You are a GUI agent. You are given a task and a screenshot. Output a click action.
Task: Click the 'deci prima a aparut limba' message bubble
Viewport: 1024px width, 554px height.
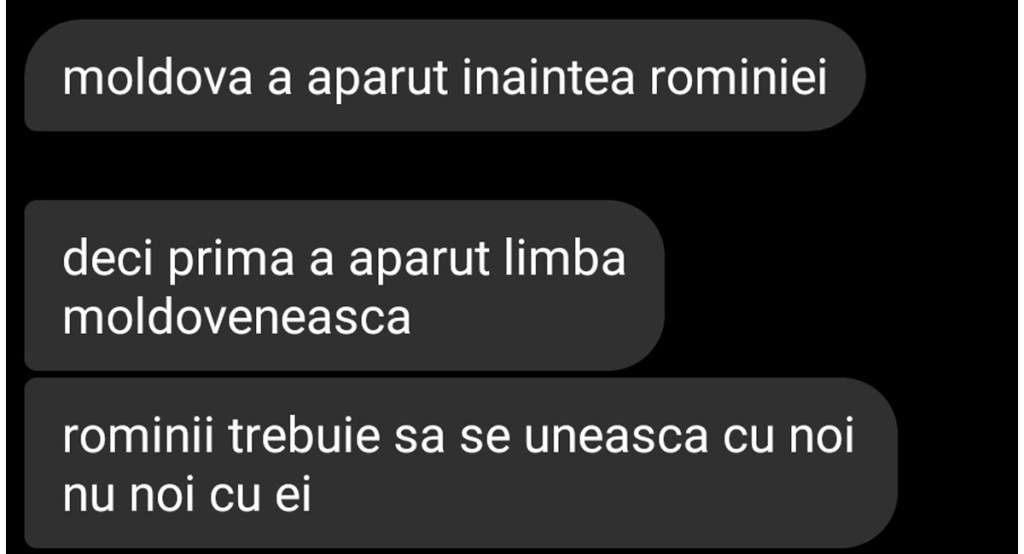tap(344, 285)
